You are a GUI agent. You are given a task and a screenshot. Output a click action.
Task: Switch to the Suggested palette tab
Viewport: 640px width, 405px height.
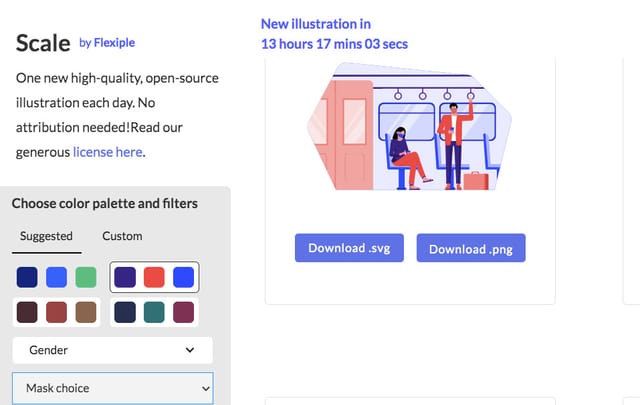[x=47, y=236]
